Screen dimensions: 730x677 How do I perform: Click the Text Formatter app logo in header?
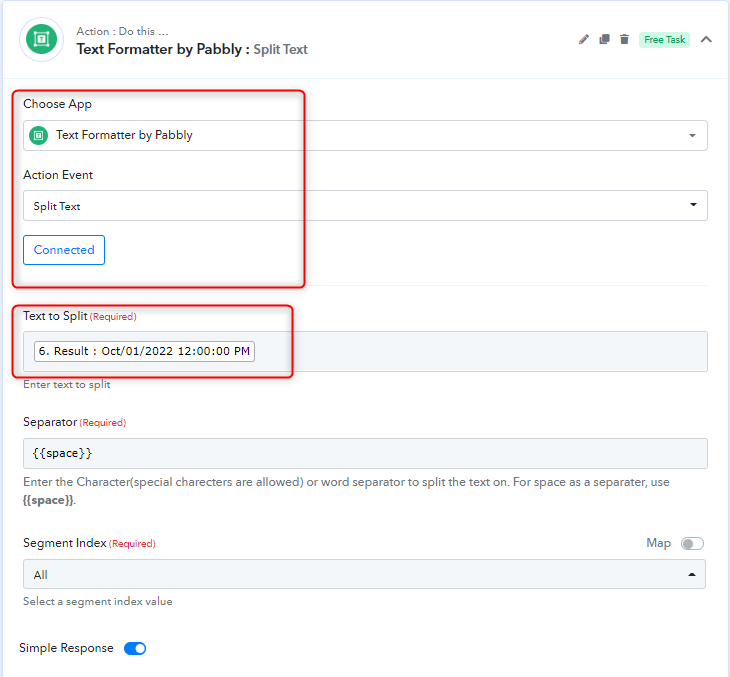click(x=41, y=40)
